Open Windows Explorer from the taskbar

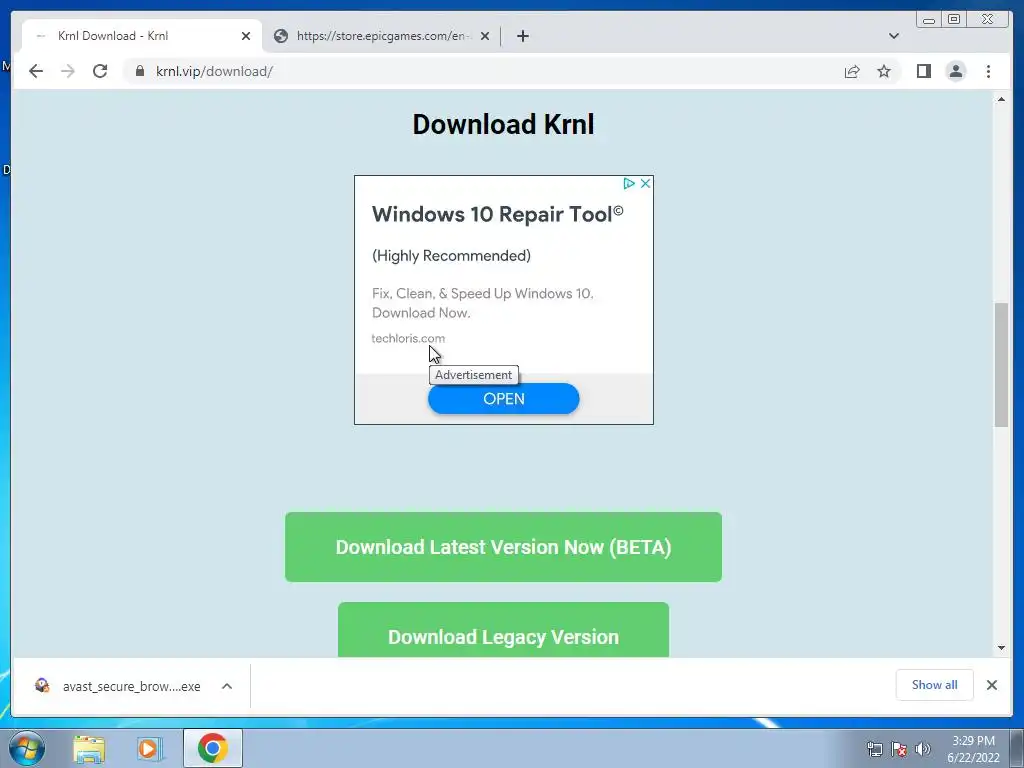pyautogui.click(x=89, y=748)
